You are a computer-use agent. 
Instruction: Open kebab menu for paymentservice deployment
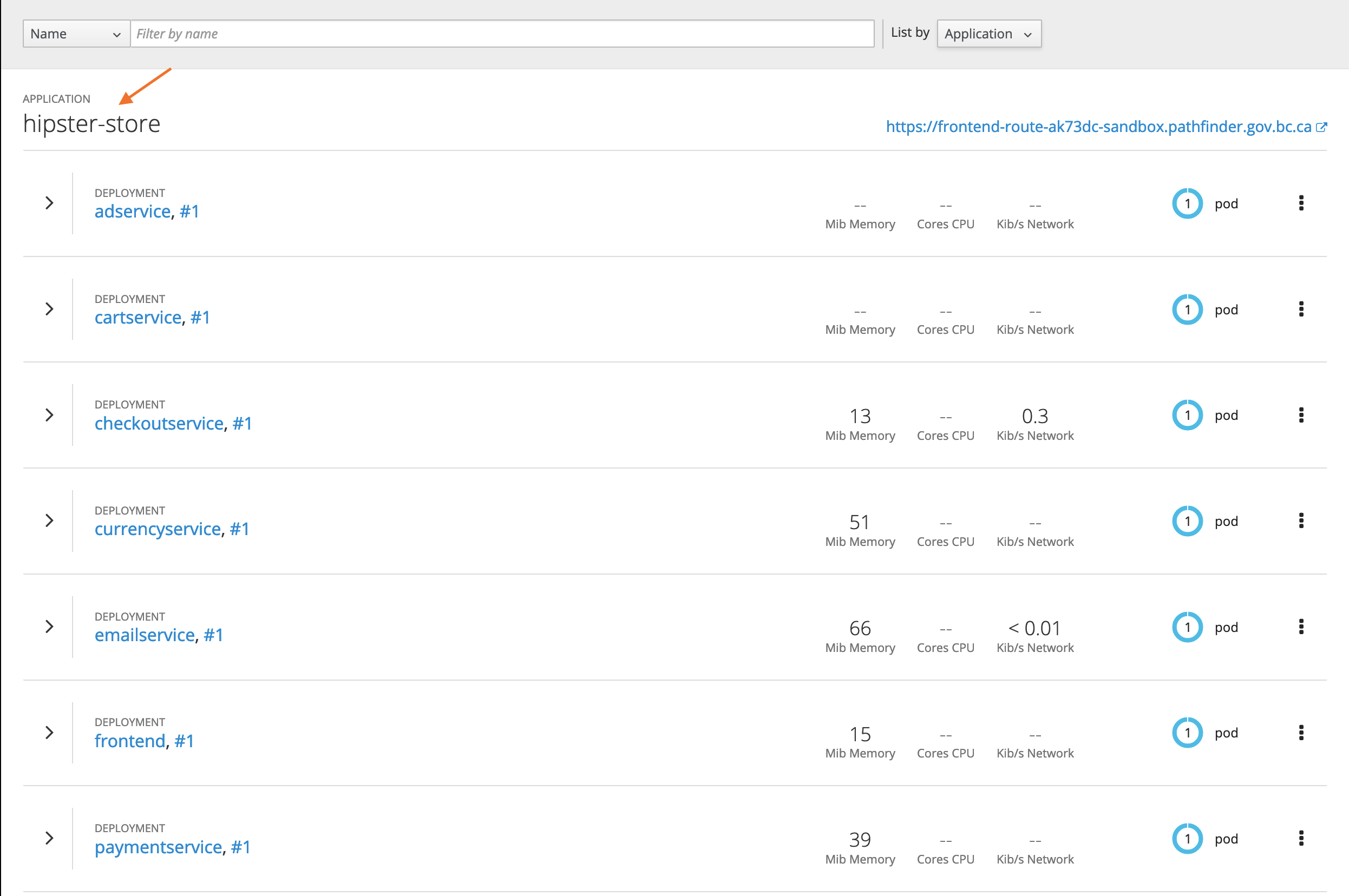1301,838
